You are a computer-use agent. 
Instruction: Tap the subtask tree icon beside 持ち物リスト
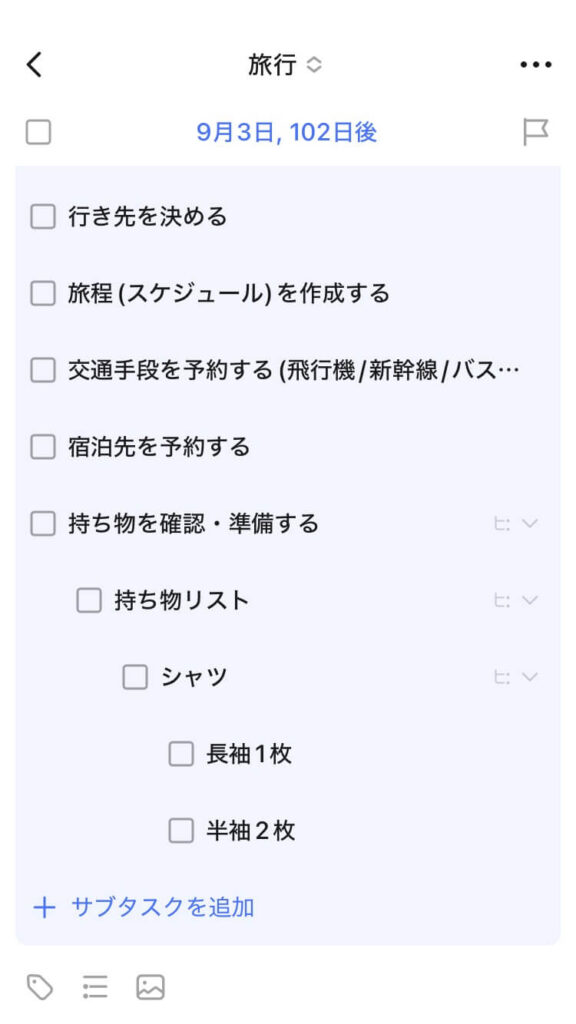[502, 600]
